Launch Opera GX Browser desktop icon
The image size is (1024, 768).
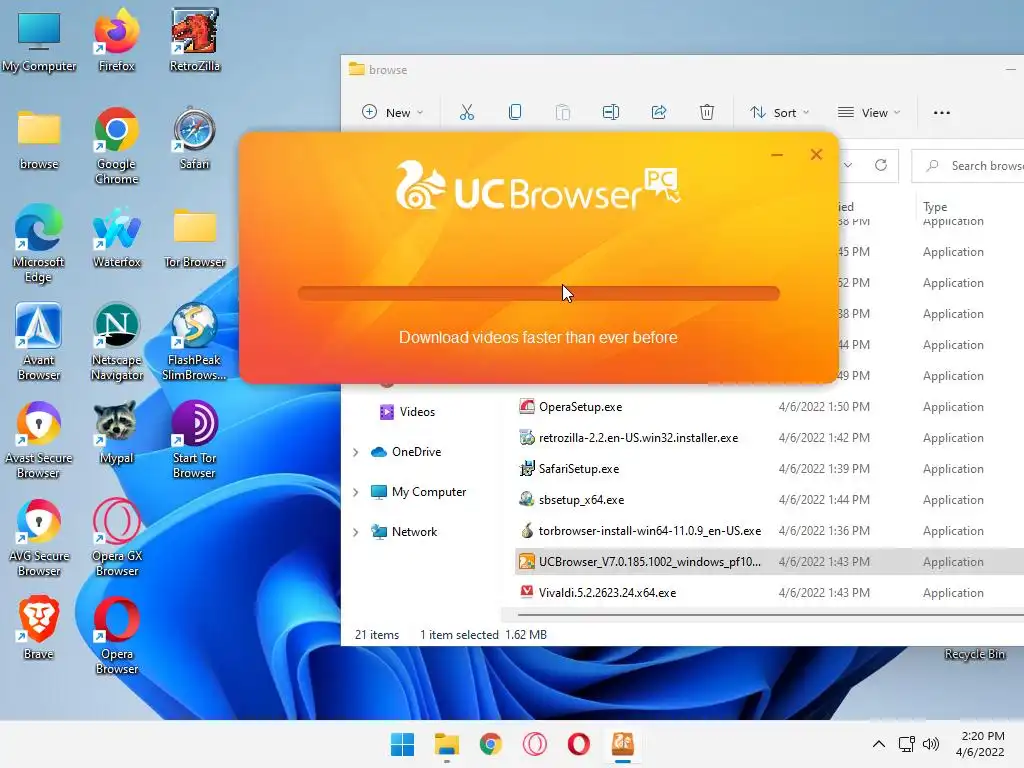(116, 537)
